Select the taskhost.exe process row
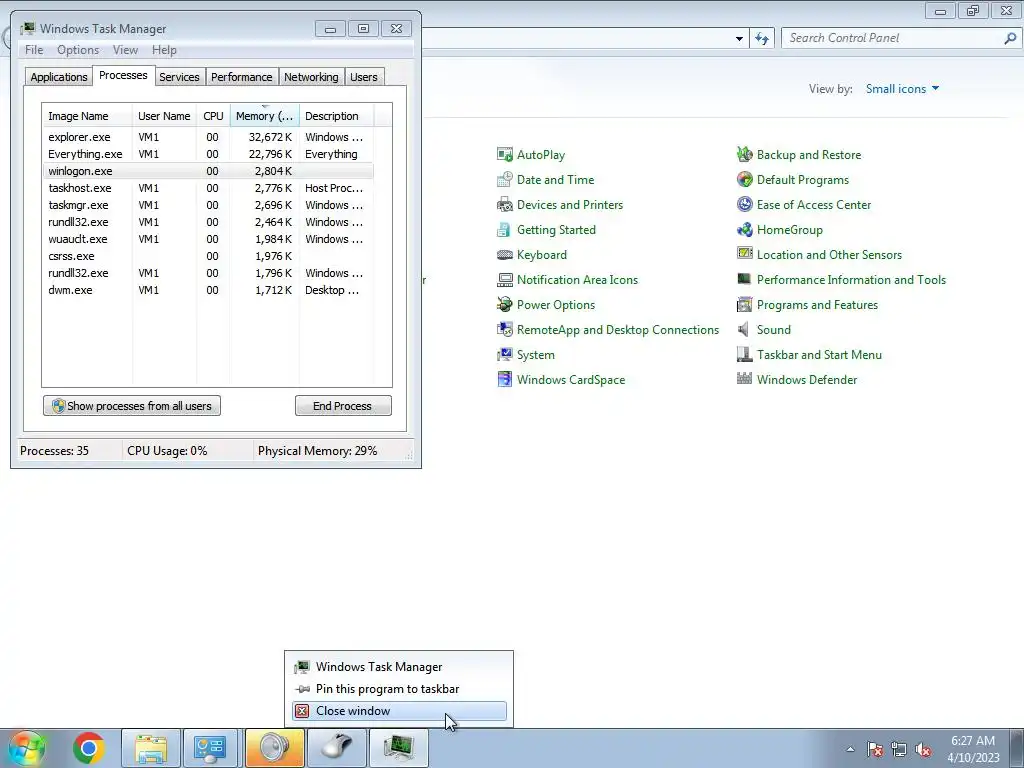The width and height of the screenshot is (1024, 768). [208, 188]
